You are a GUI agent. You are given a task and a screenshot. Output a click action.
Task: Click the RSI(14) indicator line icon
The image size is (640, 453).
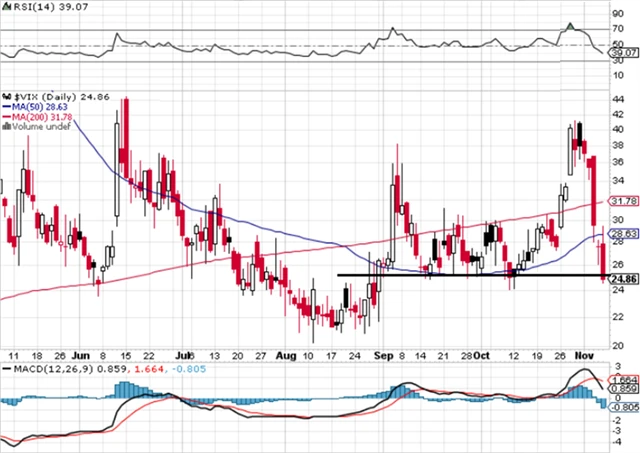(x=5, y=9)
